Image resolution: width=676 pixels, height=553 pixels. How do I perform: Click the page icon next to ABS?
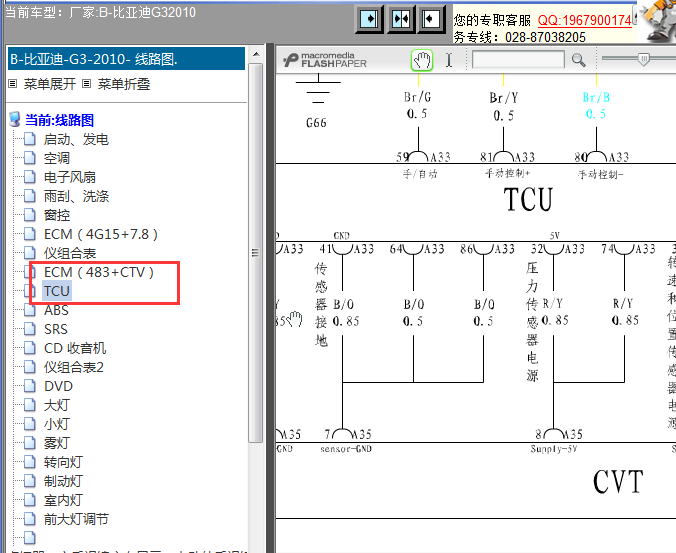pos(29,310)
